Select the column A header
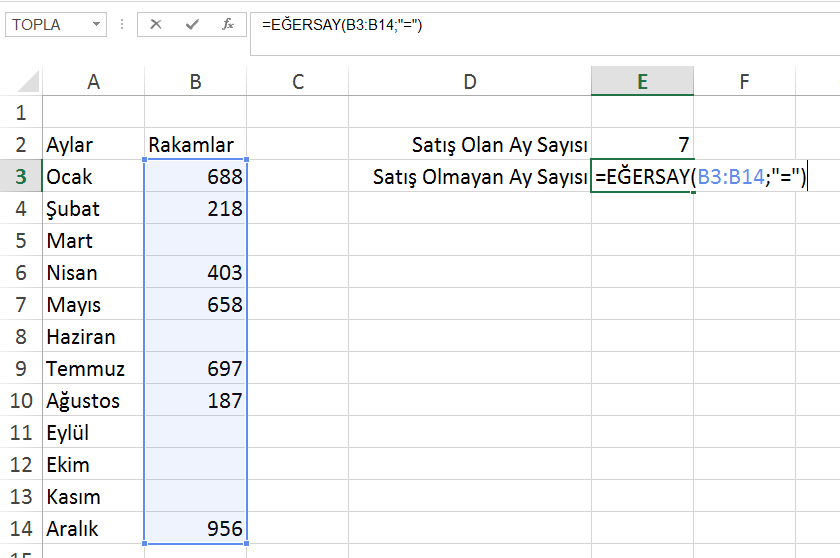The height and width of the screenshot is (558, 840). (93, 82)
